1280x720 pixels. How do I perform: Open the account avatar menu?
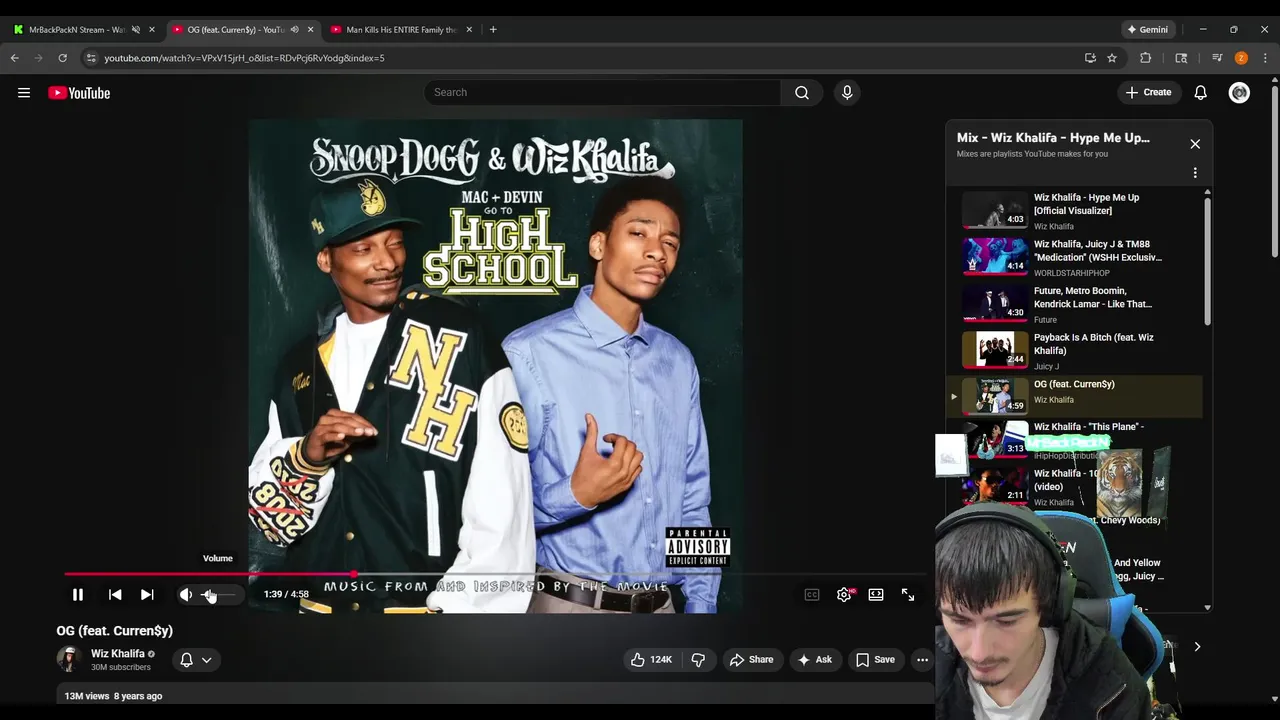(x=1240, y=92)
